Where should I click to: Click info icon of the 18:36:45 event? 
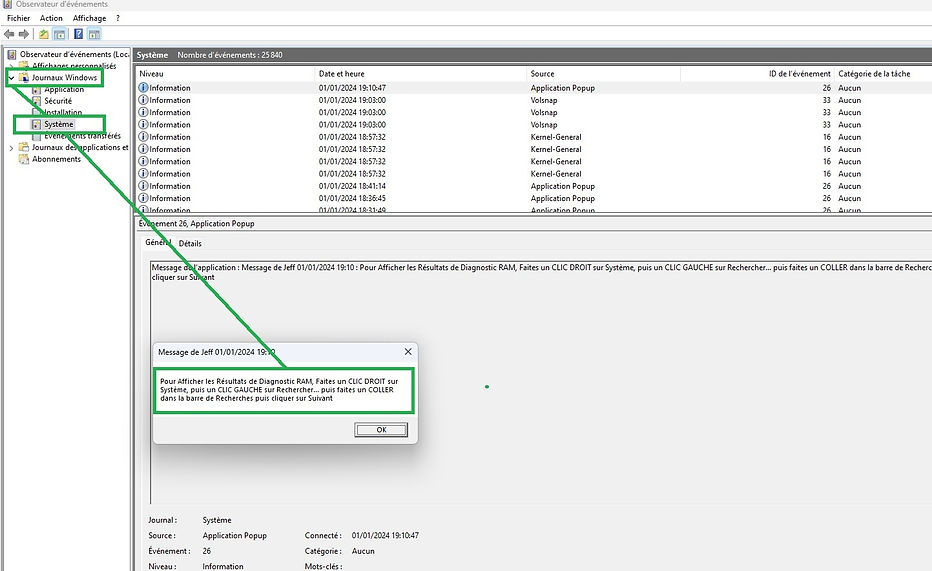tap(143, 198)
